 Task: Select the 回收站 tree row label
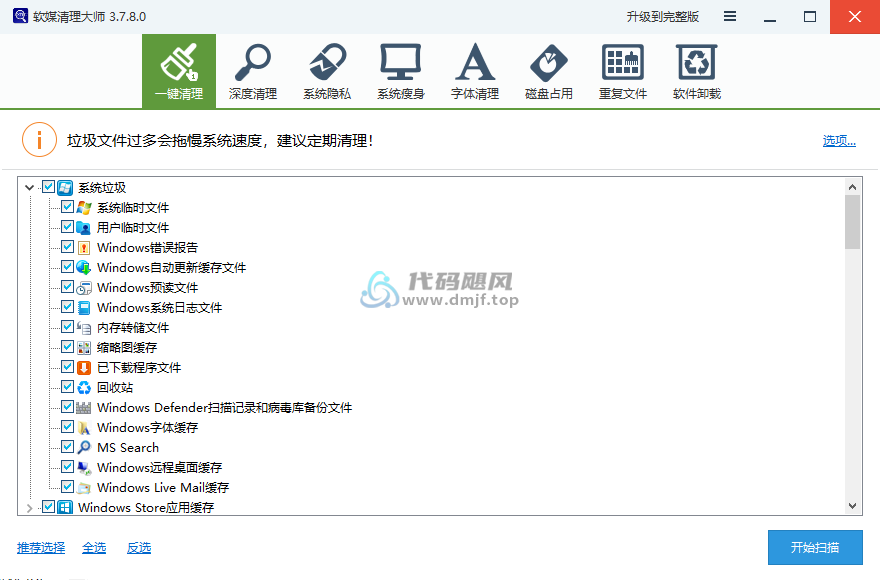pos(115,387)
